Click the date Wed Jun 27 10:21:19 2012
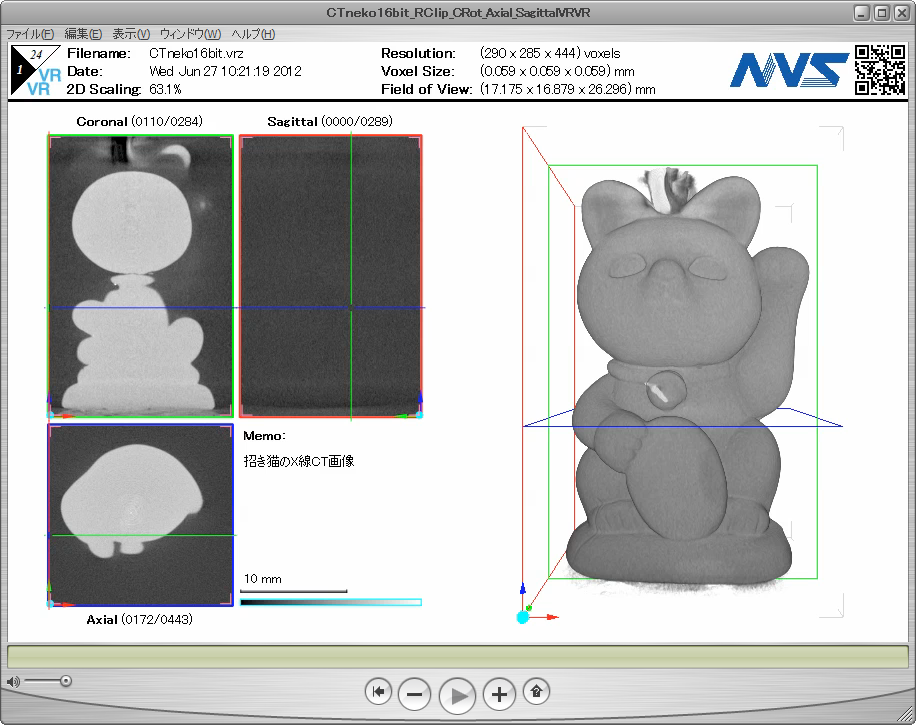916x725 pixels. tap(225, 71)
